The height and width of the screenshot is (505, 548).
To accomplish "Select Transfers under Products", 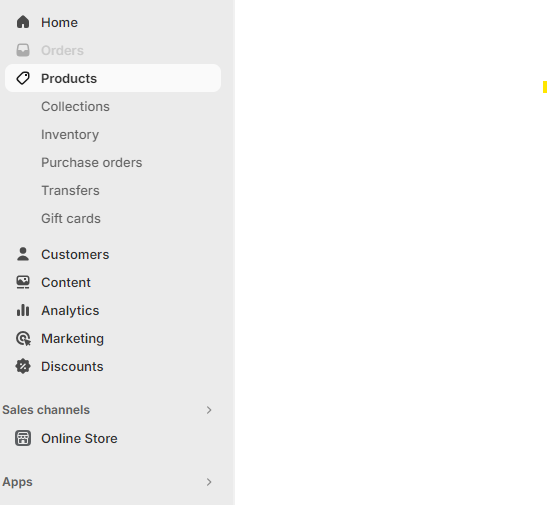I will click(70, 190).
